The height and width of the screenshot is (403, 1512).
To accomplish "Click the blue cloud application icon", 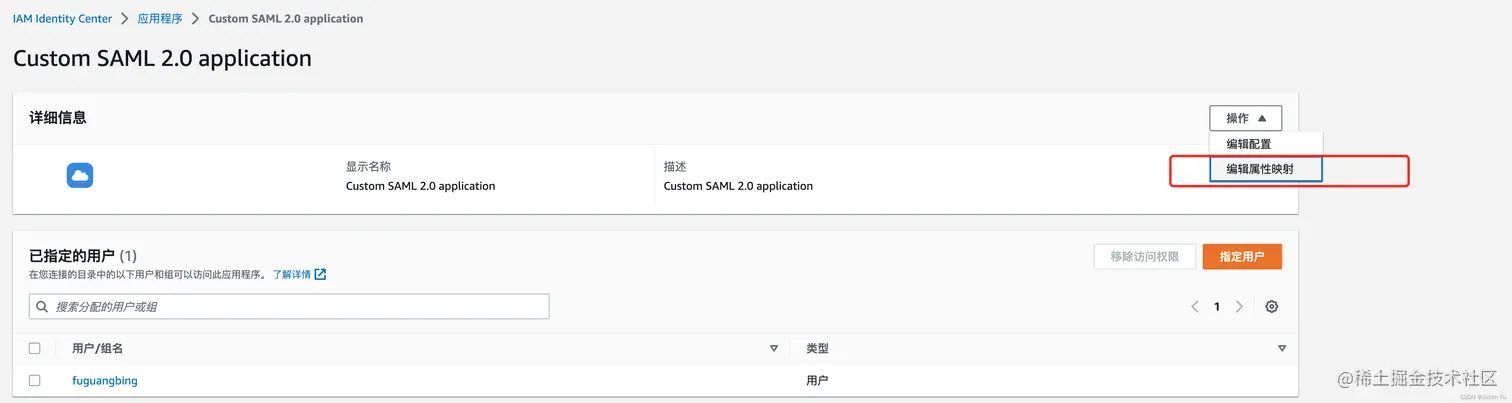I will tap(80, 176).
